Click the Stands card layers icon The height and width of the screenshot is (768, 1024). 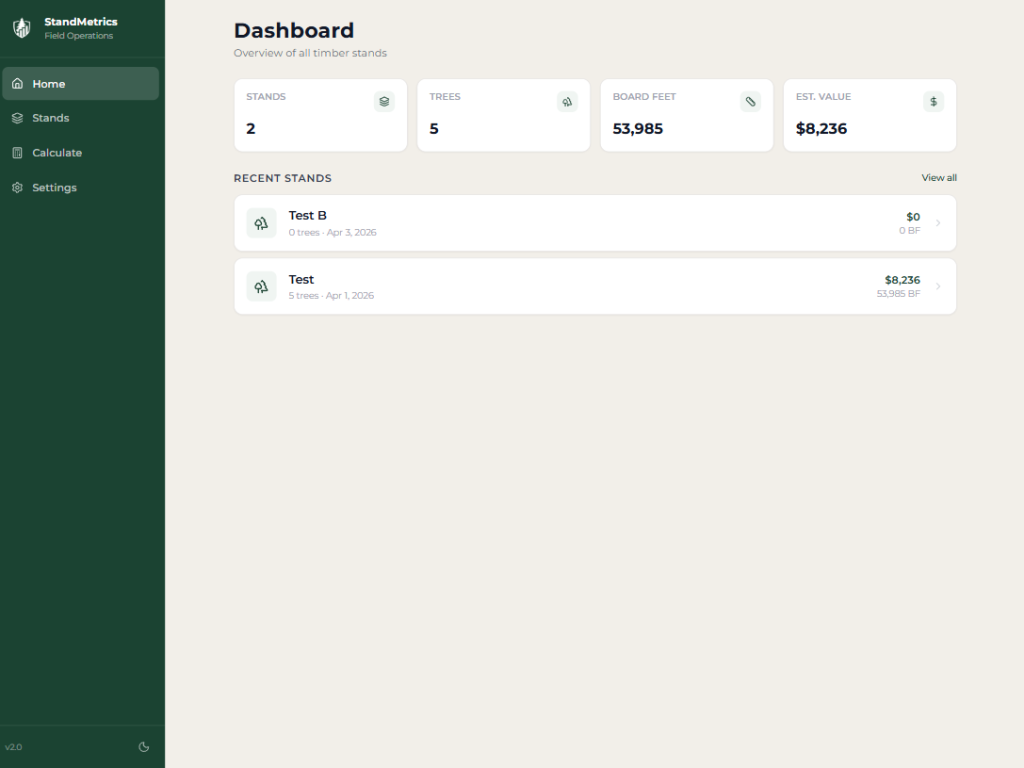pos(384,101)
